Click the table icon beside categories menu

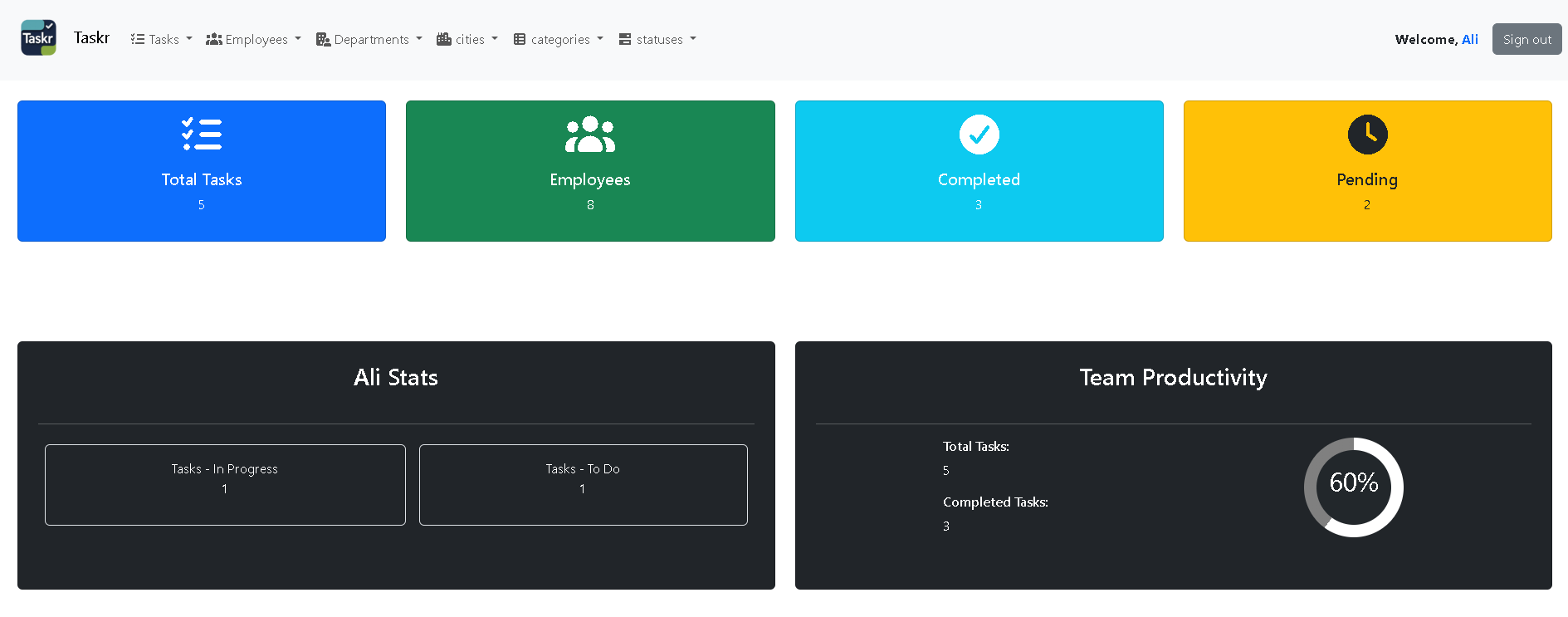pos(520,40)
